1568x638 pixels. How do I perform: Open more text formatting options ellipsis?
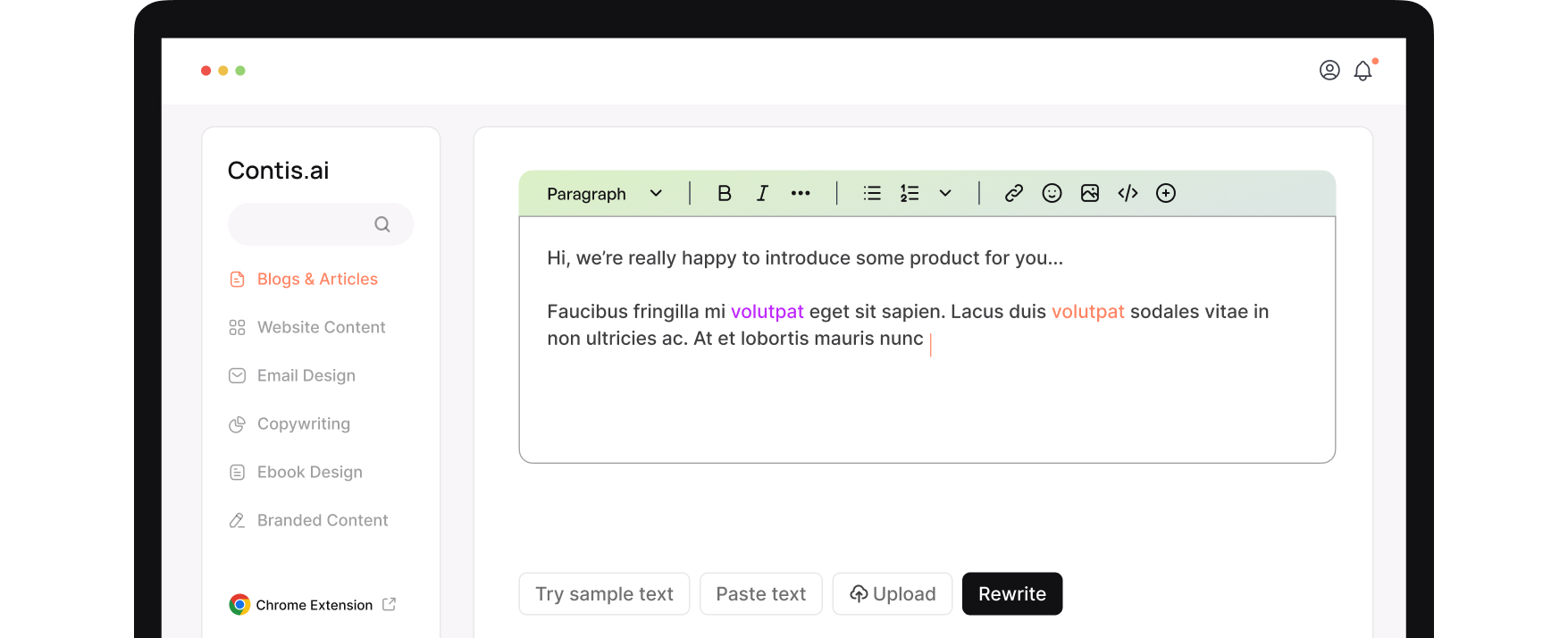(x=801, y=193)
